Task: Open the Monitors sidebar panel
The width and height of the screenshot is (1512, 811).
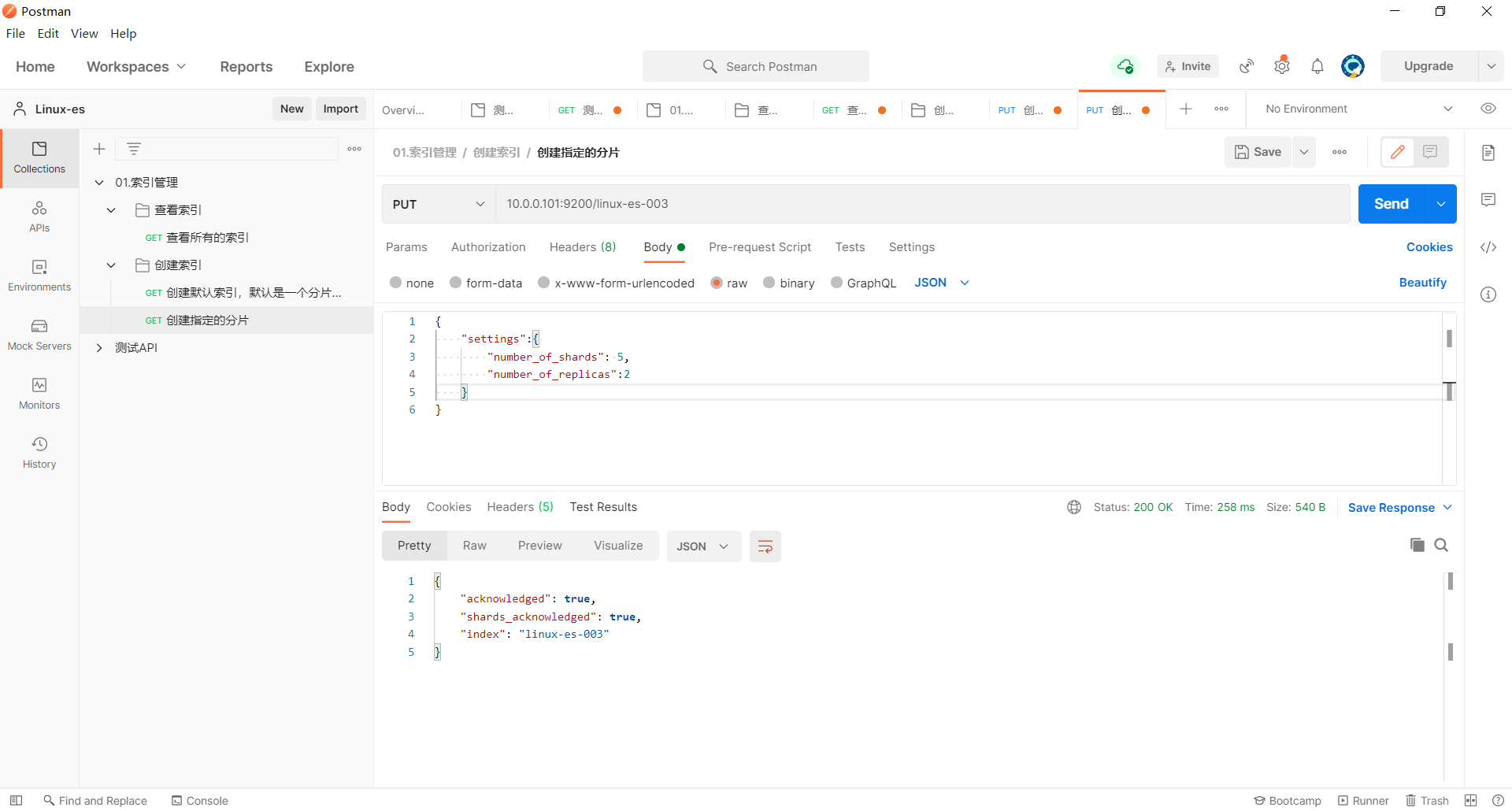Action: point(39,394)
